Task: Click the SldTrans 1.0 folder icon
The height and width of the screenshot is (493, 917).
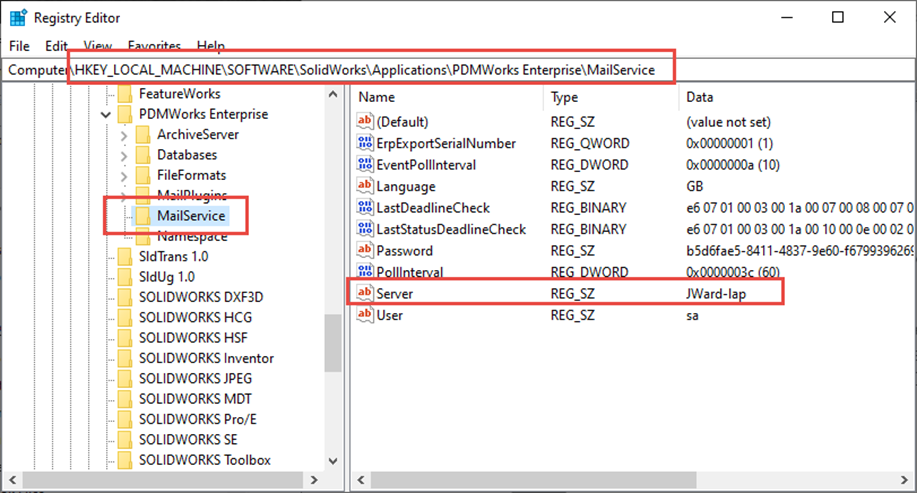Action: 125,256
